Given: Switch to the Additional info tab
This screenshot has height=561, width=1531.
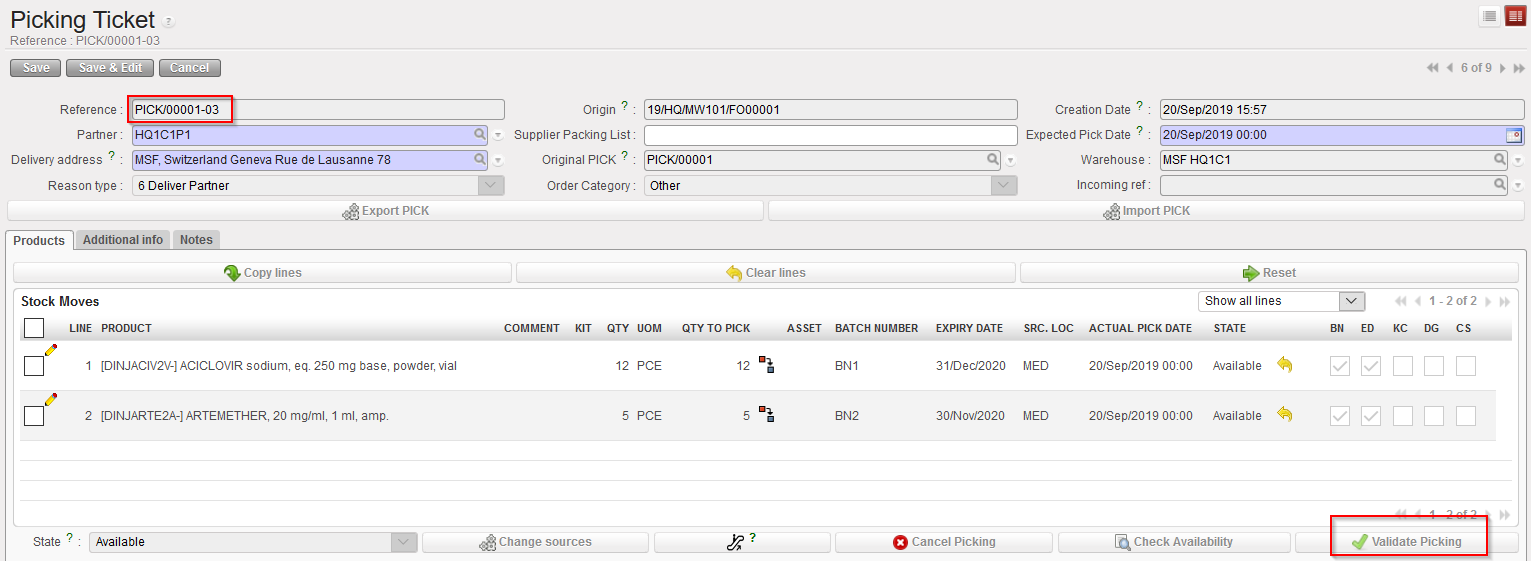Looking at the screenshot, I should click(x=123, y=240).
